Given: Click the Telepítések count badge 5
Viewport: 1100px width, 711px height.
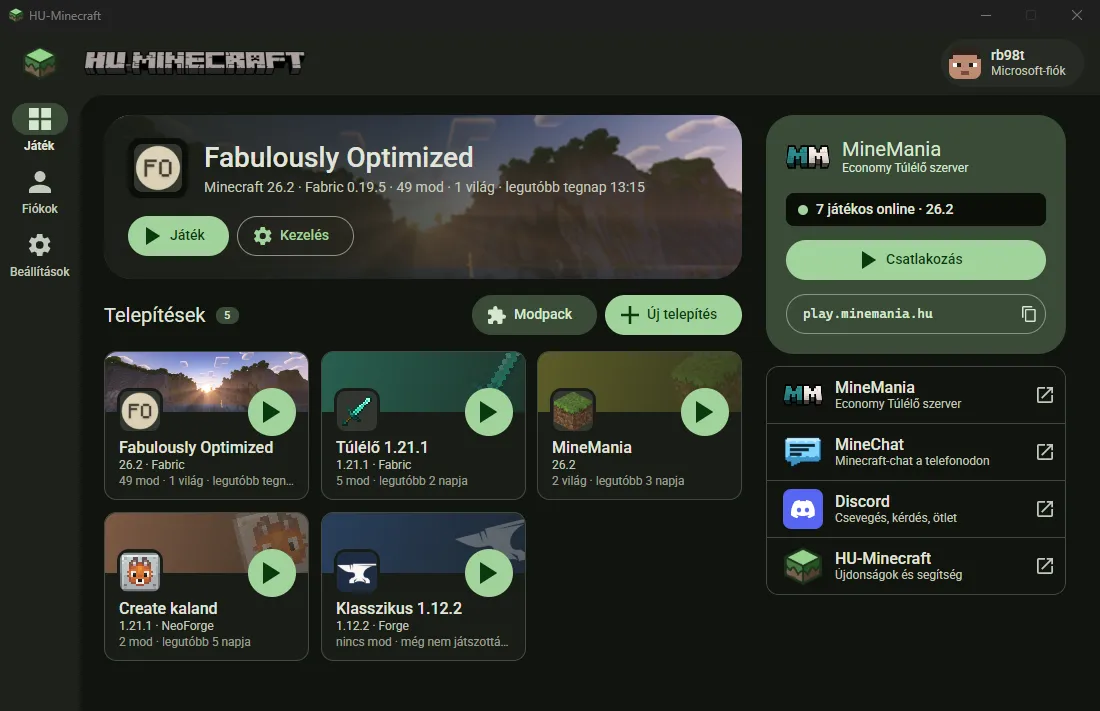Looking at the screenshot, I should tap(227, 315).
